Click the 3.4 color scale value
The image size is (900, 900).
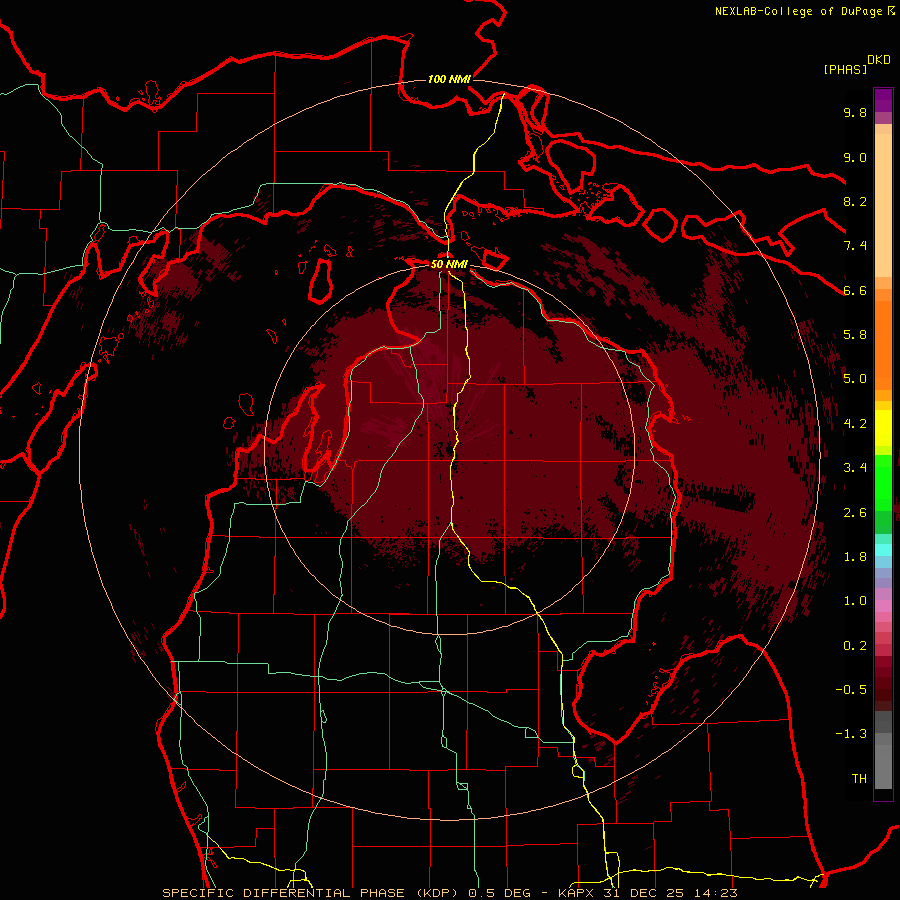tap(855, 468)
